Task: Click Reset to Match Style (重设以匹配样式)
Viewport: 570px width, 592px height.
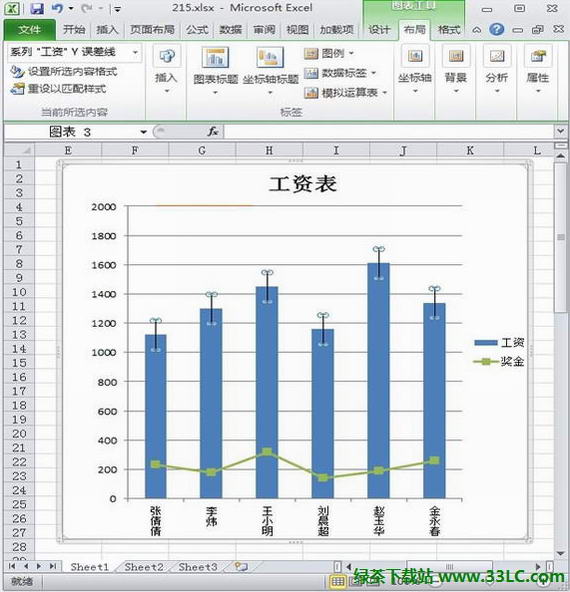Action: (x=59, y=89)
